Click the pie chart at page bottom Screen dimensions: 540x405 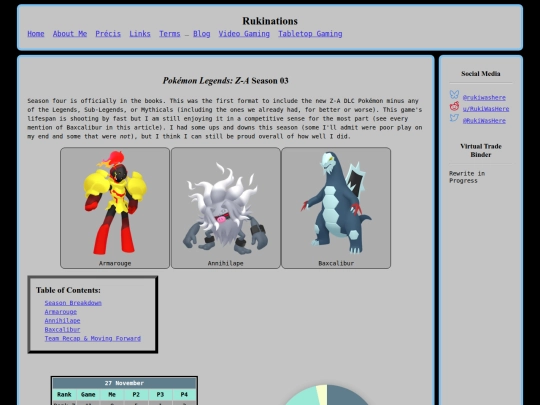pyautogui.click(x=326, y=395)
